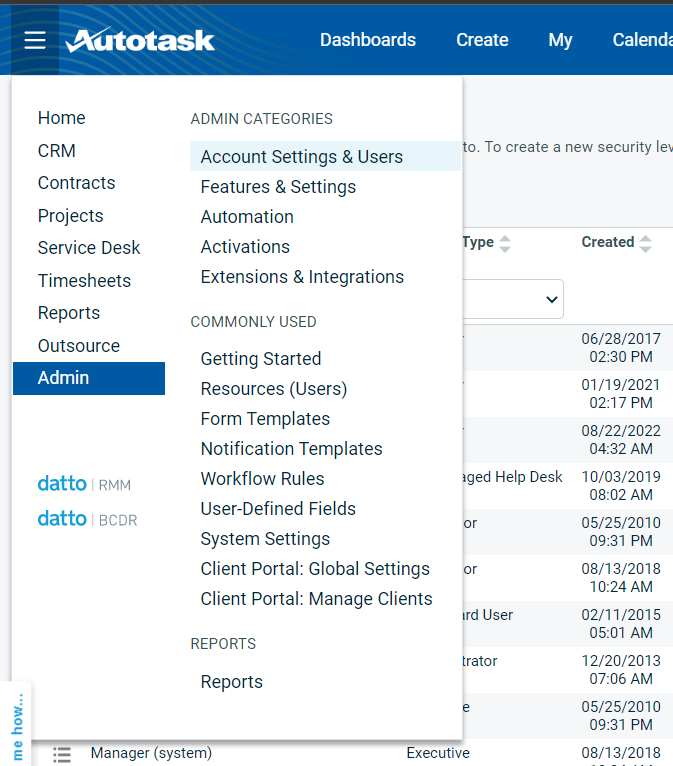Click the 02/11/2015 05:01 AM created date
The image size is (673, 766).
(x=621, y=624)
